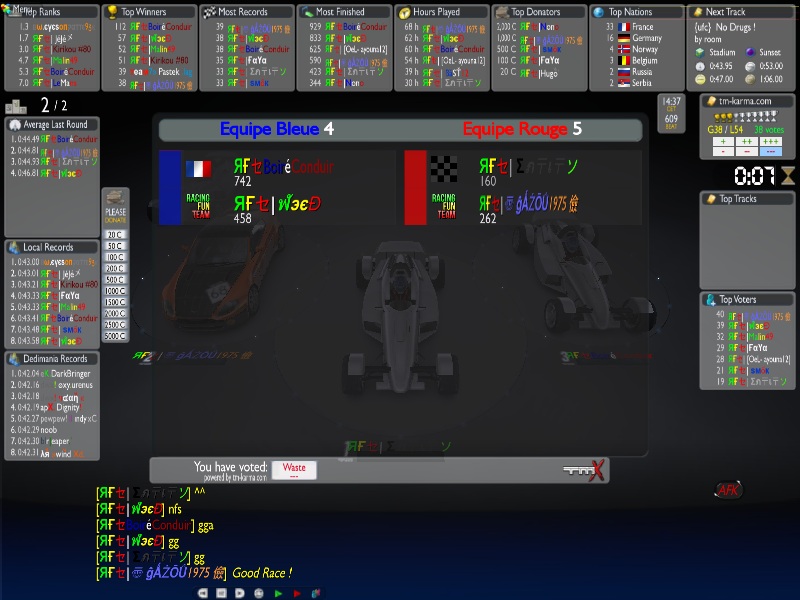Click the Most Finished panel icon
The image size is (800, 600).
pos(307,12)
